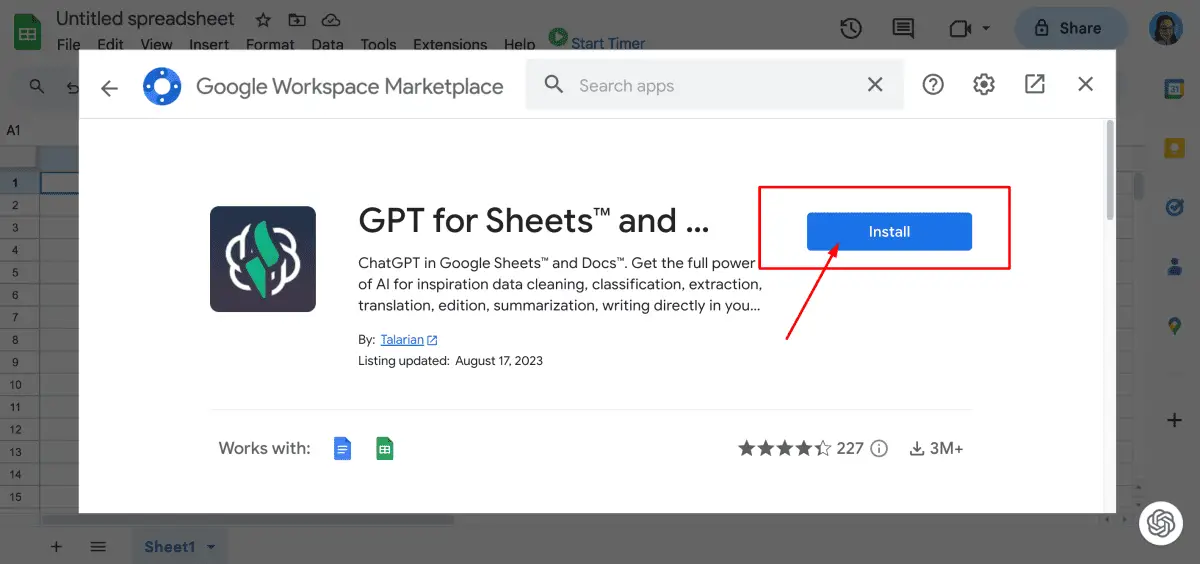Viewport: 1200px width, 564px height.
Task: Click the 3M+ downloads icon
Action: click(x=917, y=449)
